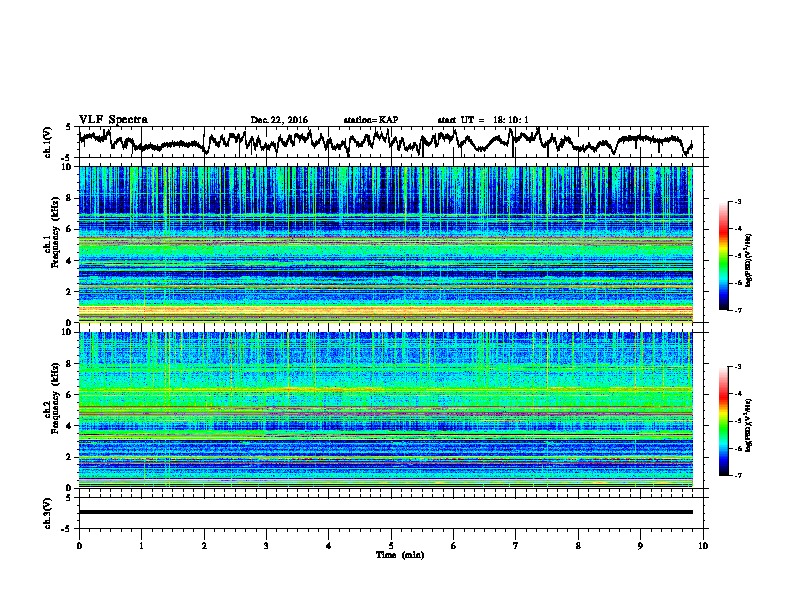Viewport: 792px width, 612px height.
Task: Click the ch.2 color scale bar
Action: [x=723, y=421]
